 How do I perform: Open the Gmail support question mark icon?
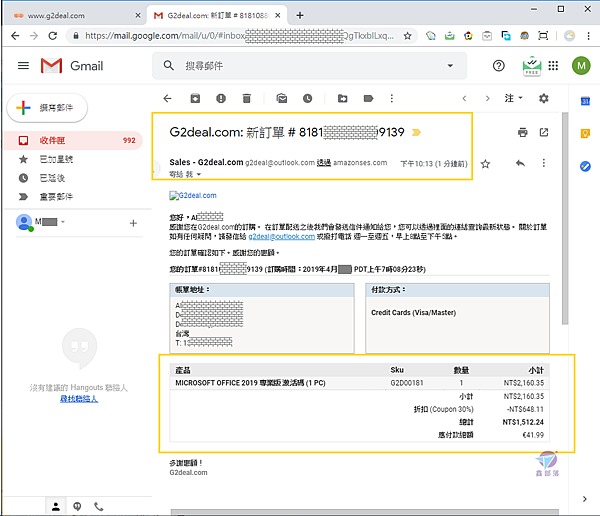pos(499,66)
